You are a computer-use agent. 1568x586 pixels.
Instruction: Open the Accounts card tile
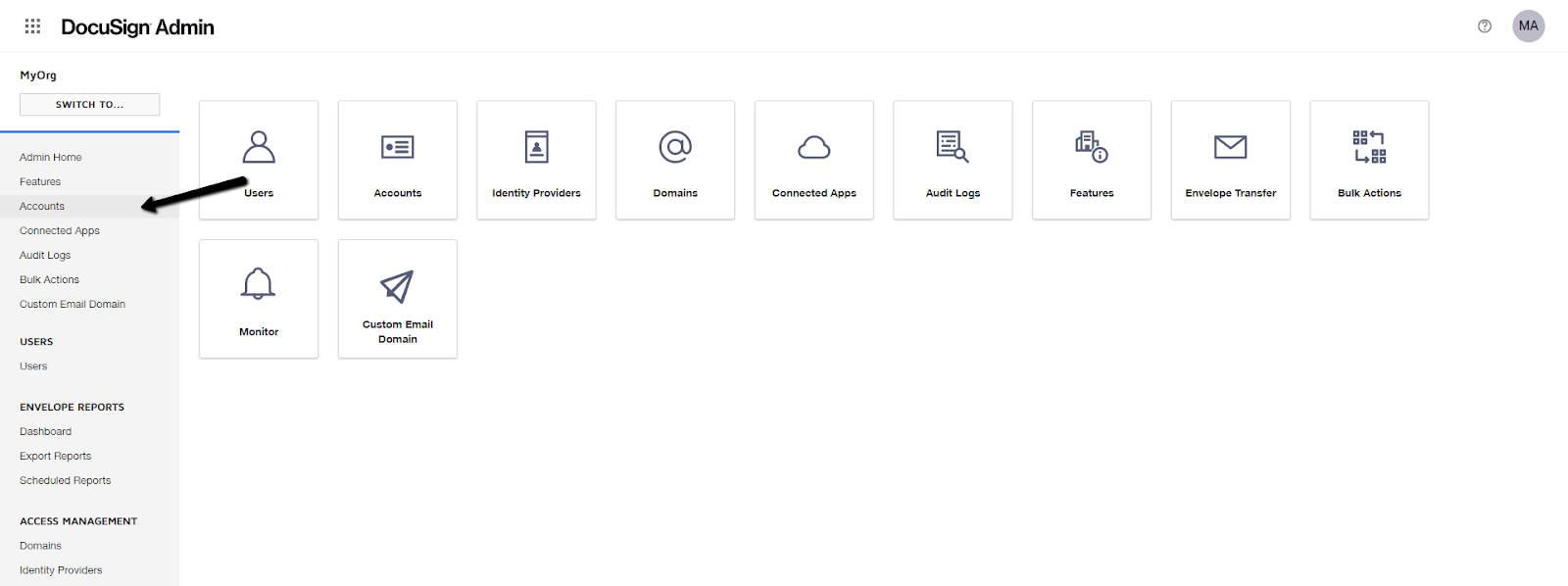pyautogui.click(x=398, y=160)
